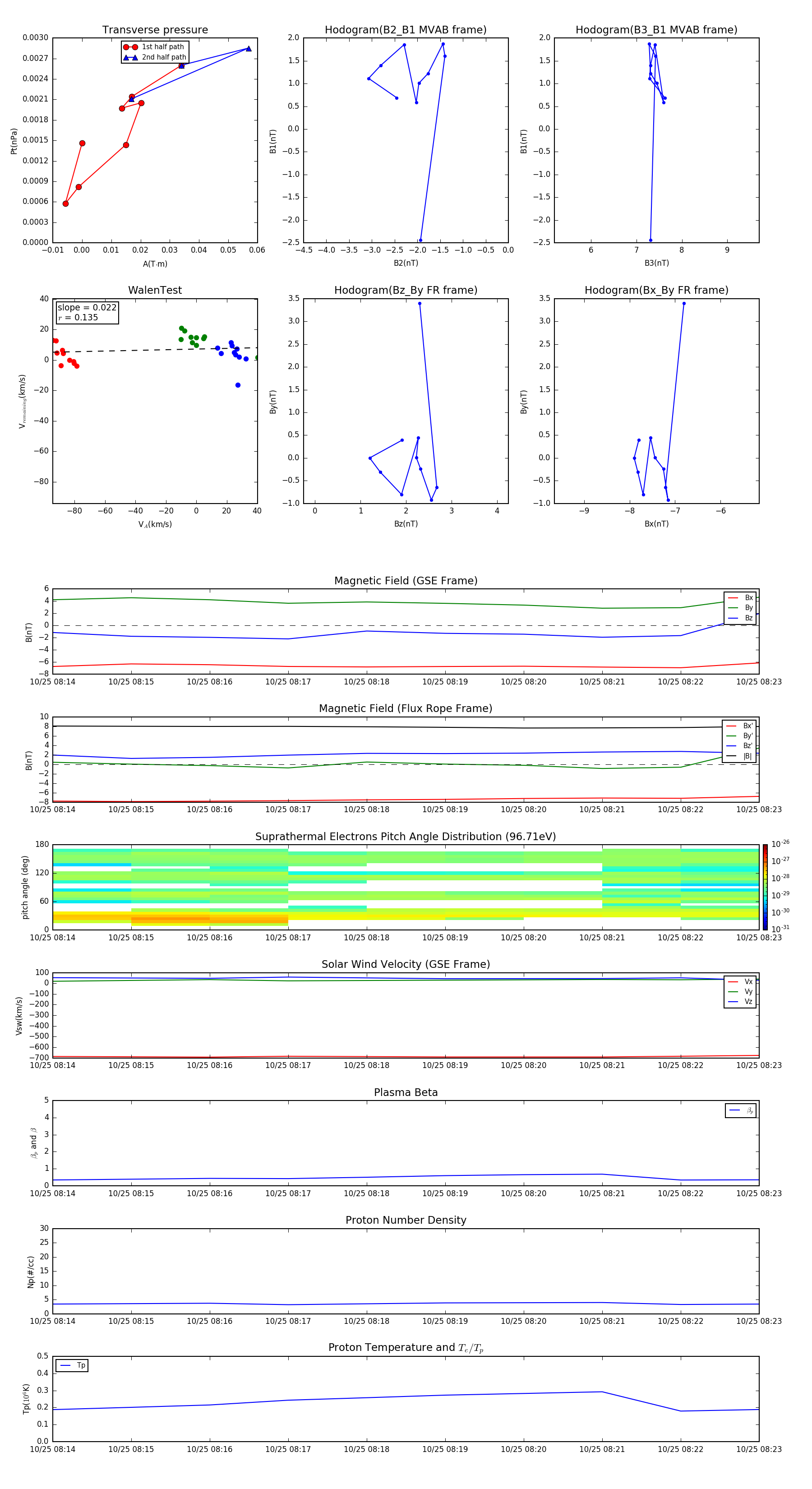Click the Vx legend entry
This screenshot has height=1489, width=812.
pyautogui.click(x=740, y=981)
